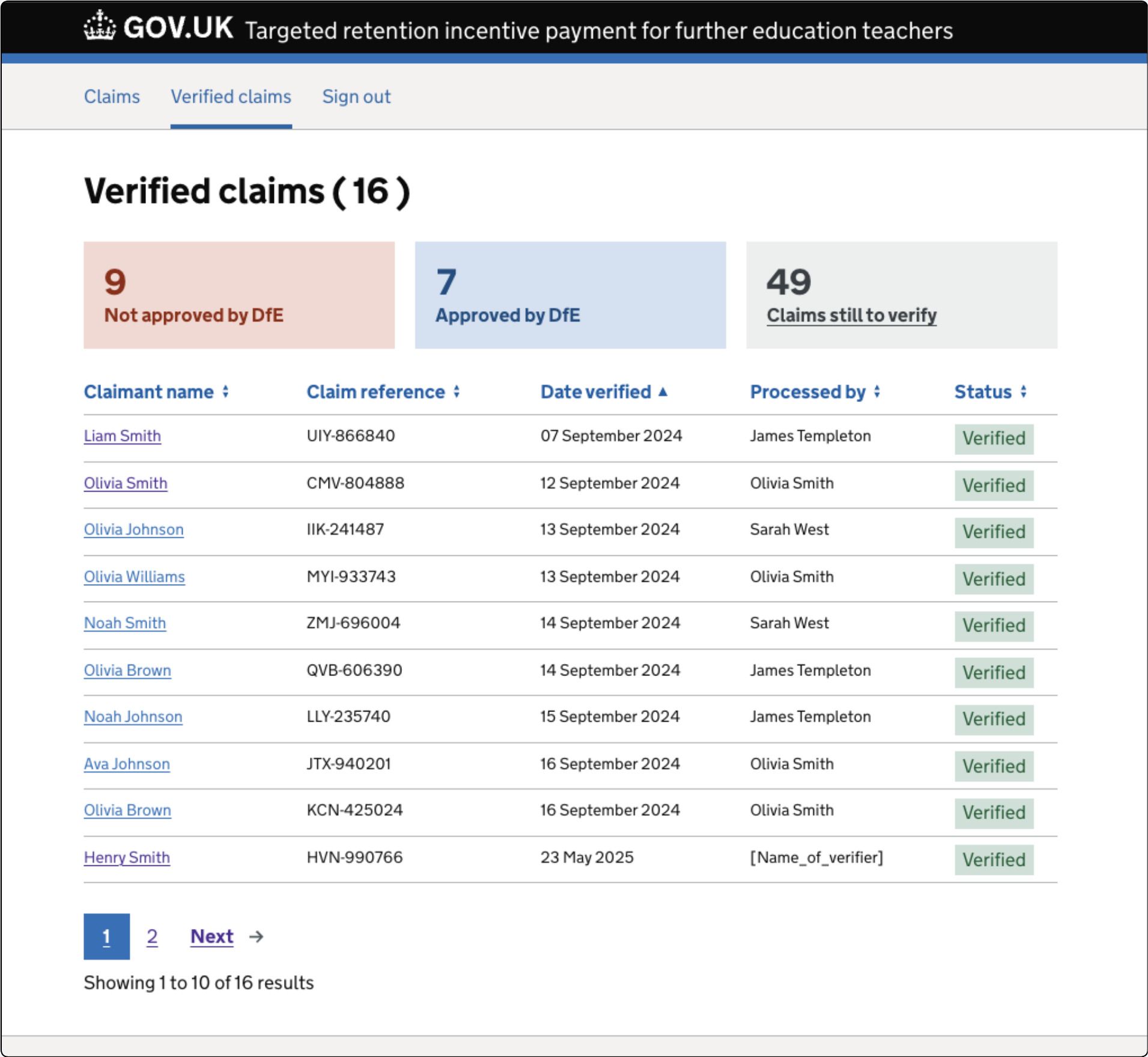Viewport: 1148px width, 1057px height.
Task: Open Olivia Williams' claim details
Action: [133, 576]
